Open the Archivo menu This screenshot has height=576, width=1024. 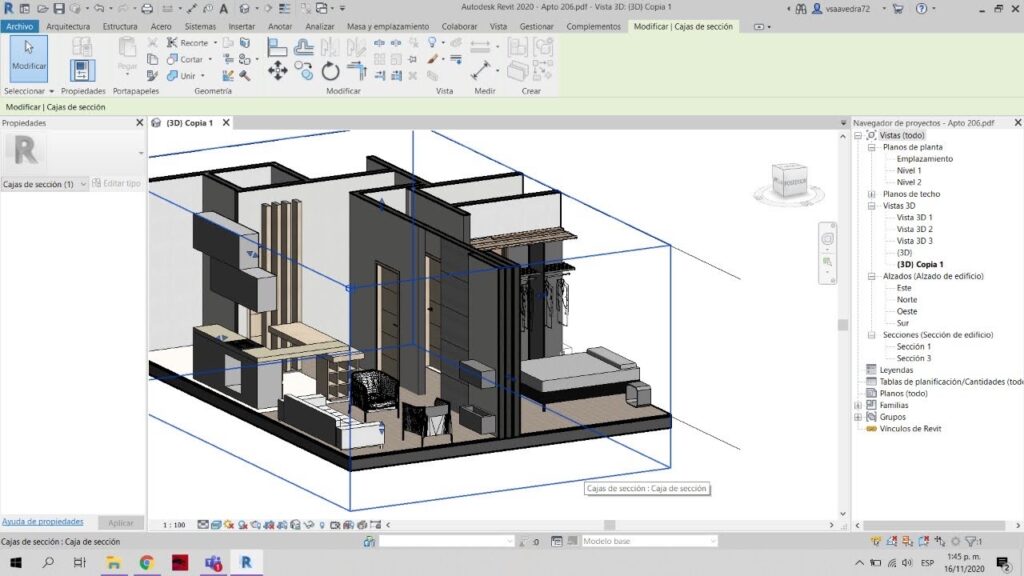tap(20, 26)
